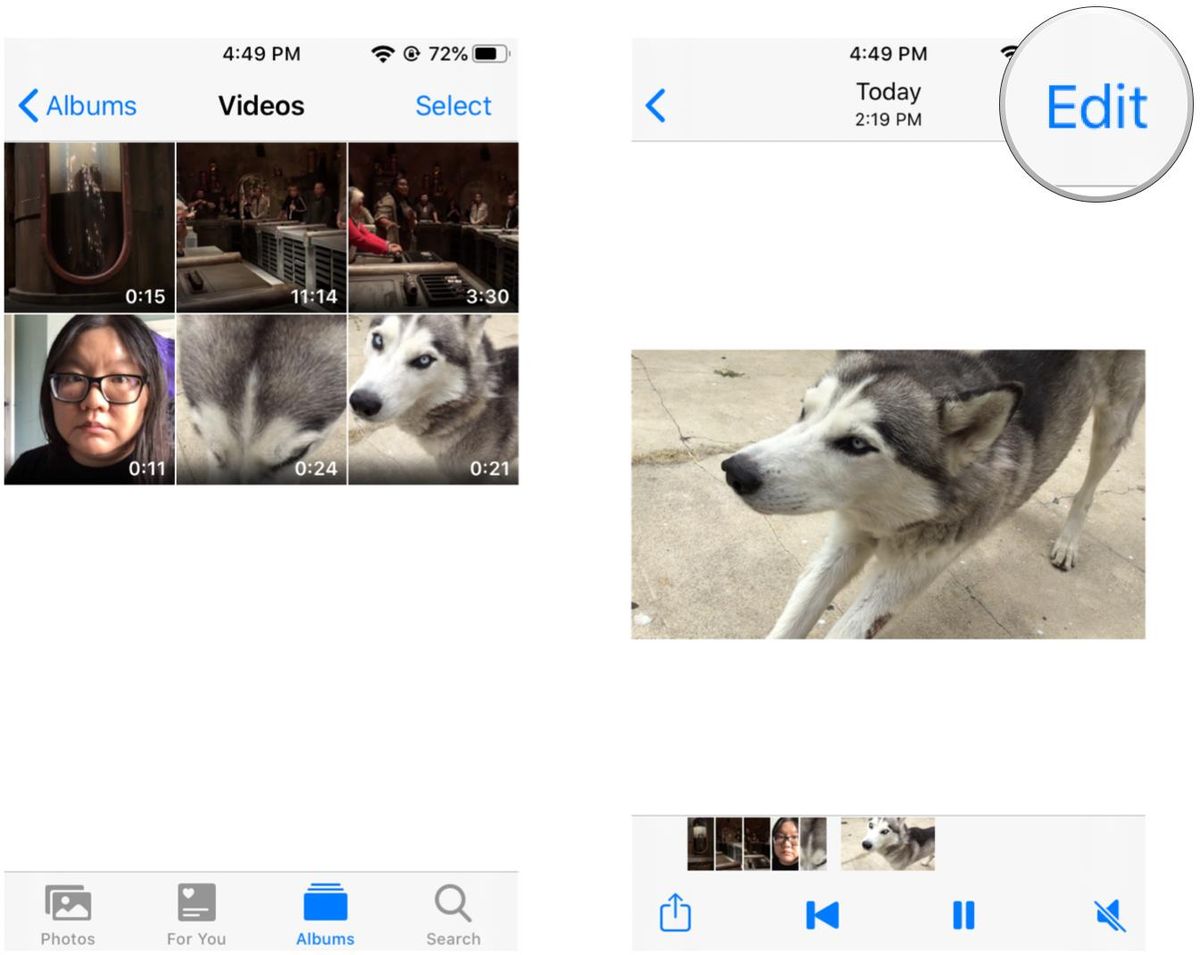The width and height of the screenshot is (1200, 955).
Task: Tap the Videos album title
Action: click(261, 105)
